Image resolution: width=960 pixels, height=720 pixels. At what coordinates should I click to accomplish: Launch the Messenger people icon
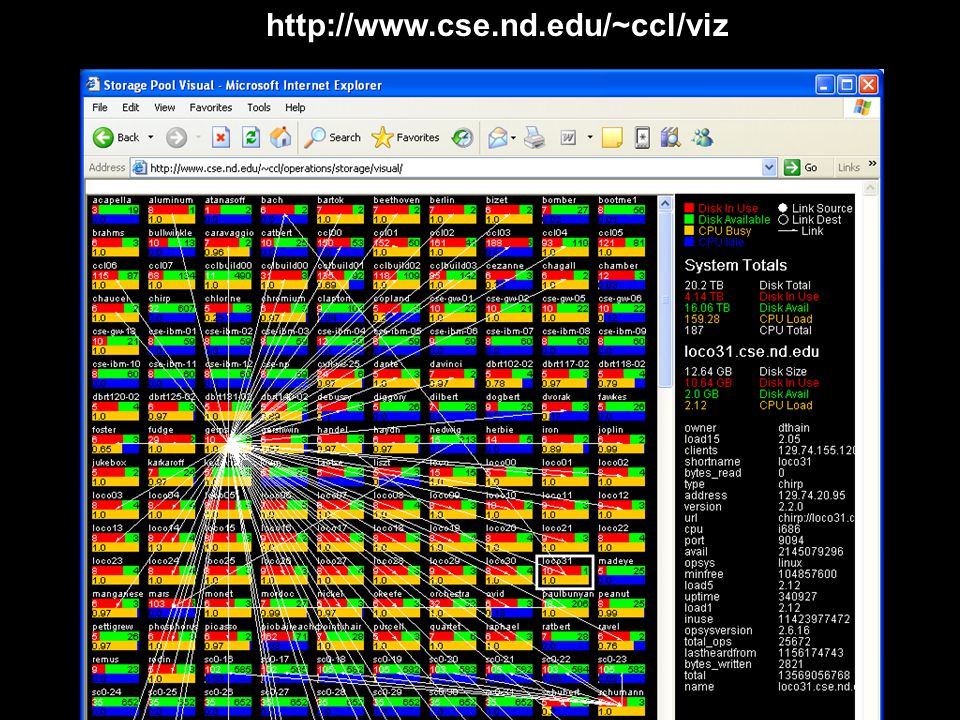pos(702,137)
